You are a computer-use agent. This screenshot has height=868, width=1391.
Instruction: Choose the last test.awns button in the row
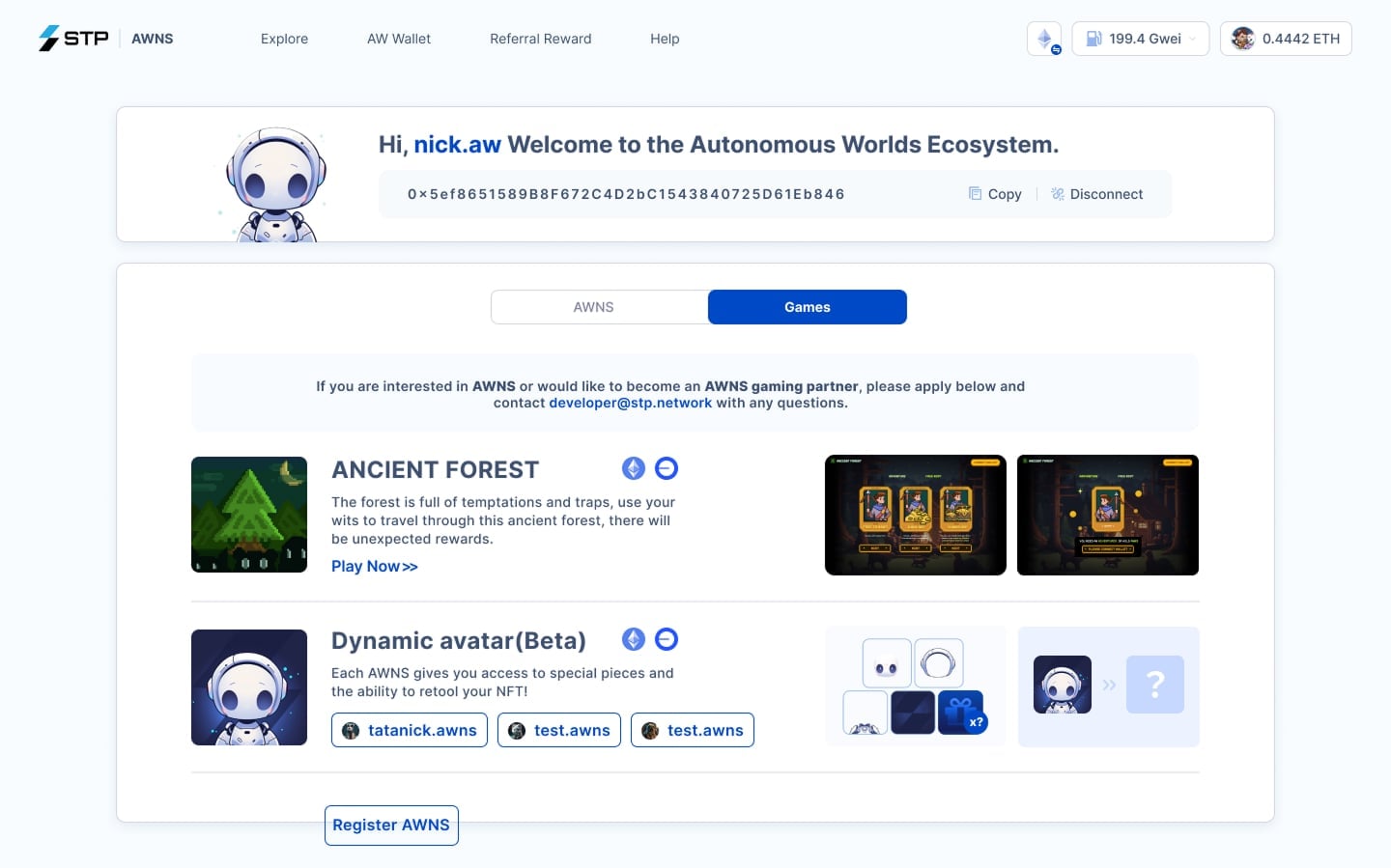693,730
